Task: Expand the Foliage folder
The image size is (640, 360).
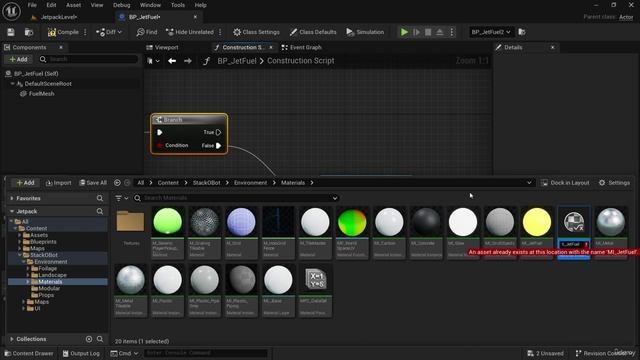Action: (x=28, y=269)
